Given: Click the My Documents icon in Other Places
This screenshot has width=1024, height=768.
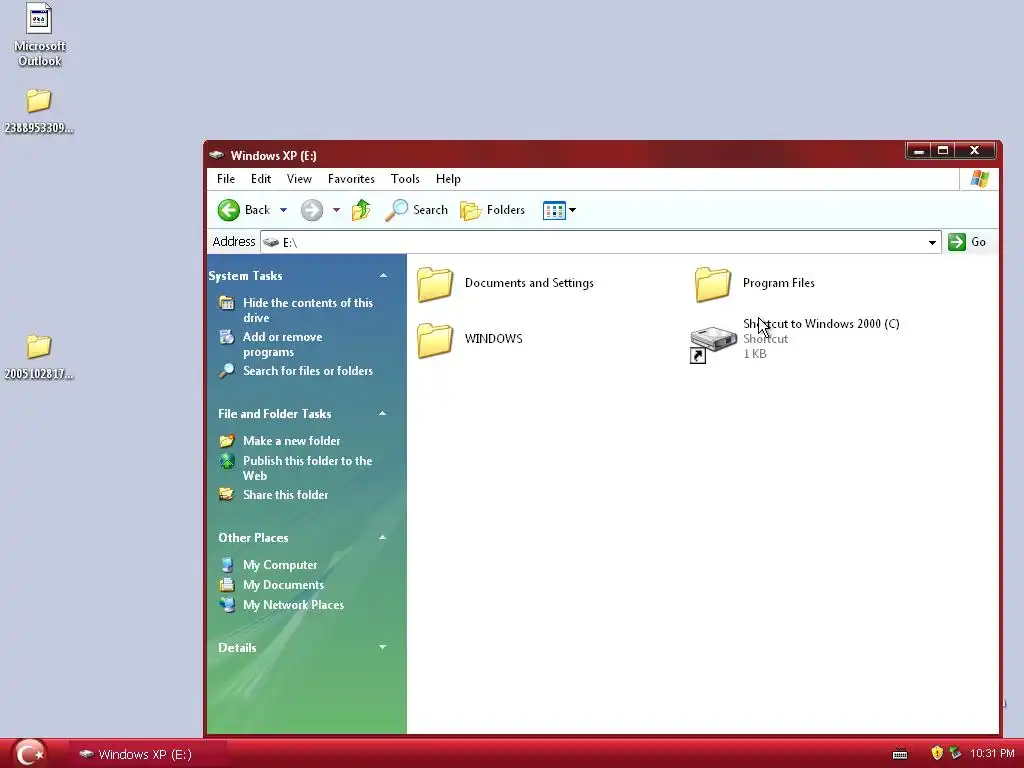Looking at the screenshot, I should (x=227, y=585).
